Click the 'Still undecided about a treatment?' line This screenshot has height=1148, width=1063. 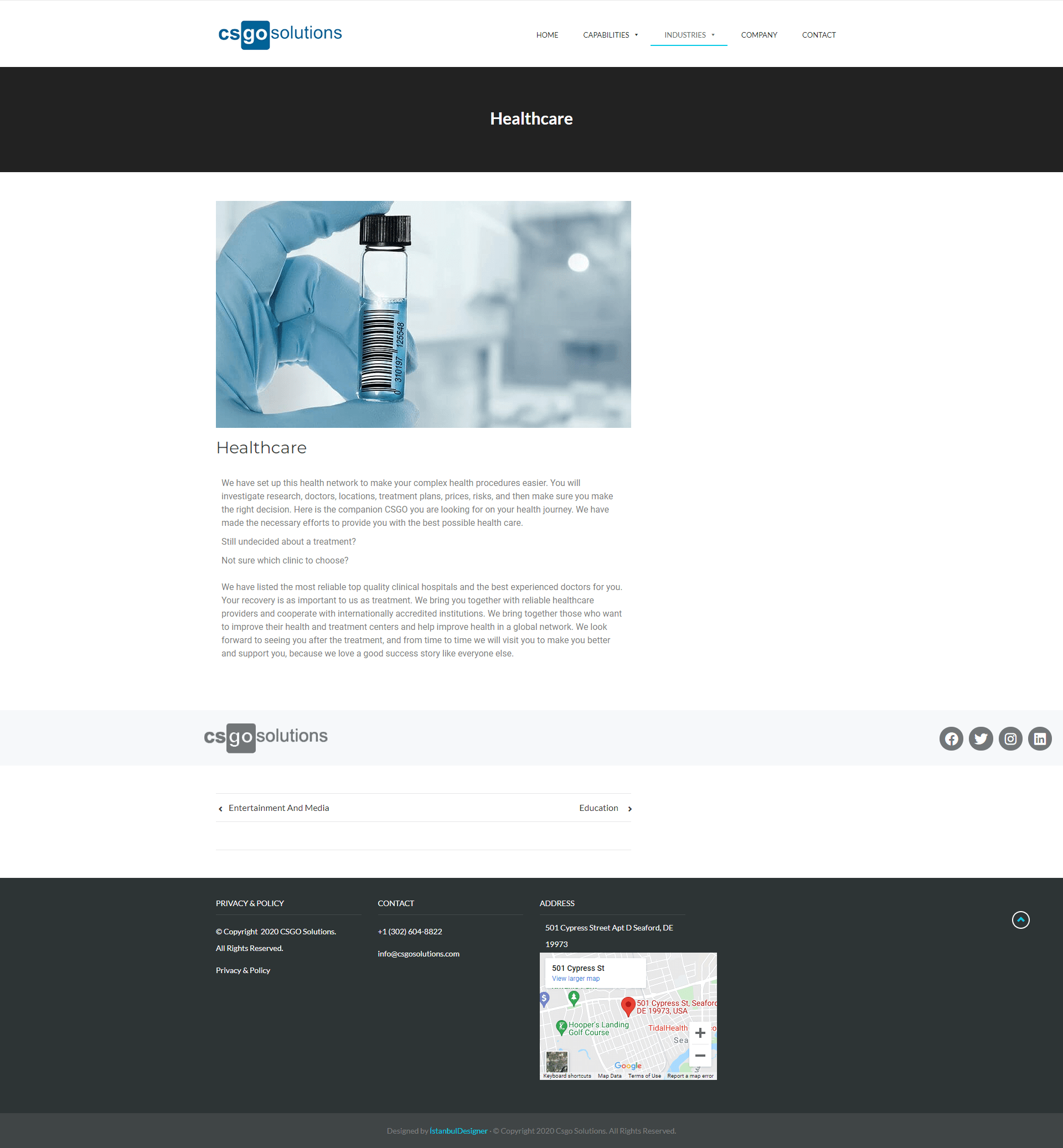point(288,541)
